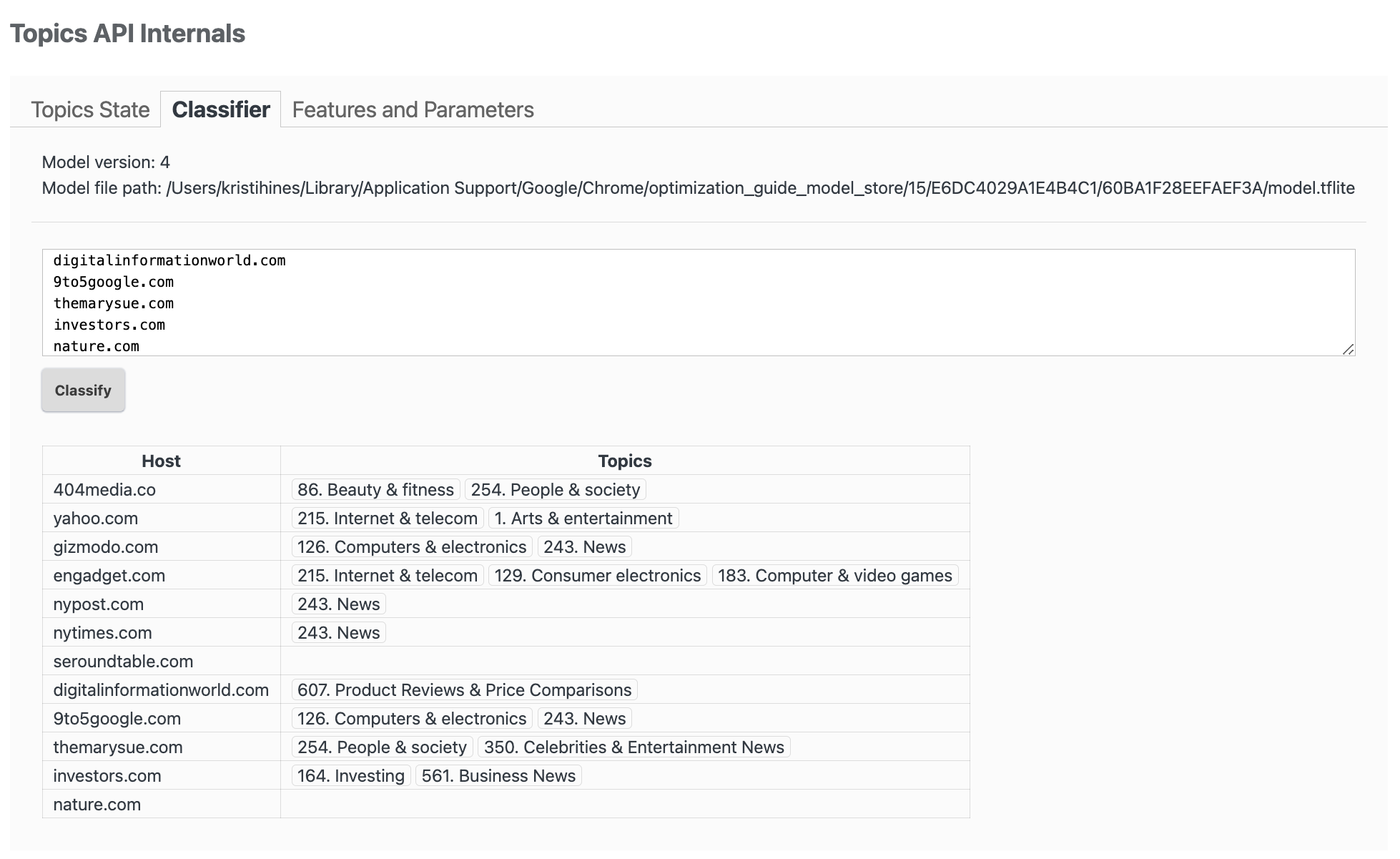This screenshot has height=859, width=1400.
Task: Select the yahoo.com host cell
Action: pos(161,518)
